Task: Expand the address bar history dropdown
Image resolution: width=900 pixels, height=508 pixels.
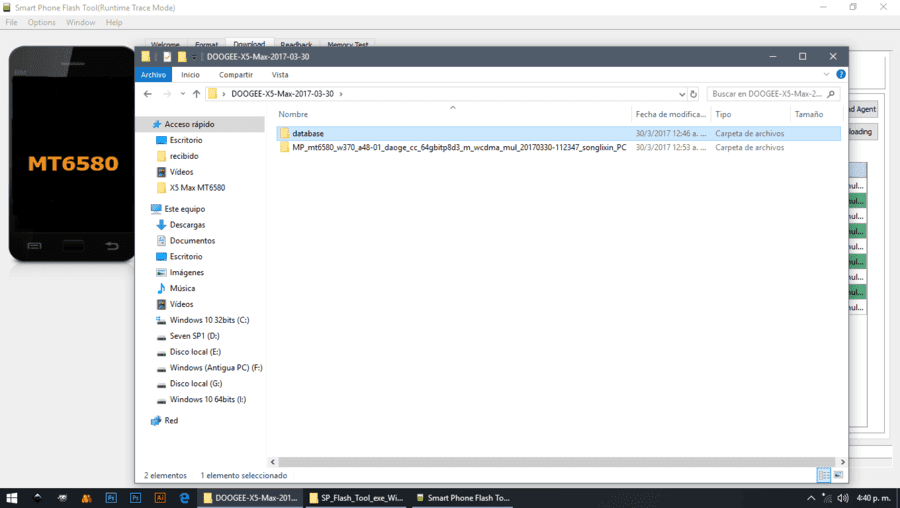Action: pos(682,94)
